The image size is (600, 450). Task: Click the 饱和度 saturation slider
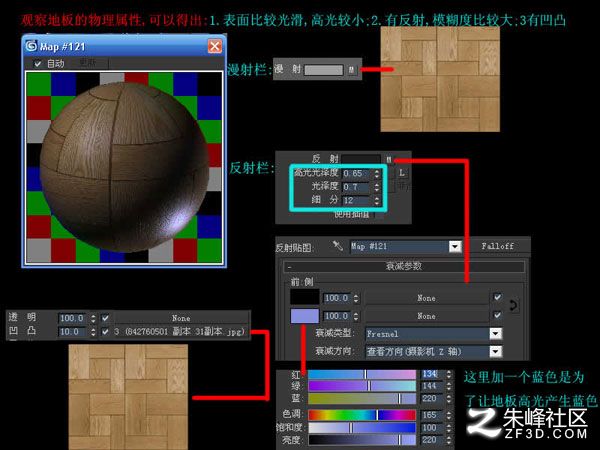pos(362,427)
